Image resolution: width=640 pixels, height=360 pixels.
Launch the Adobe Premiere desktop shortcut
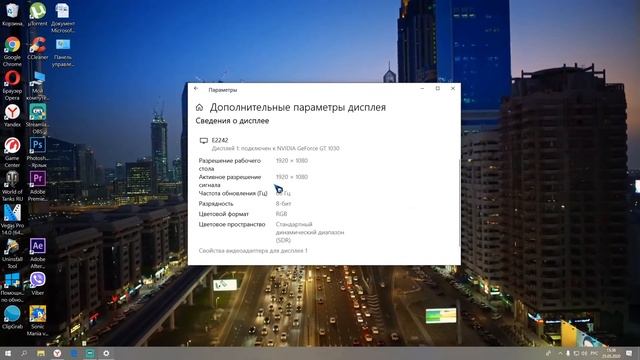(x=38, y=186)
